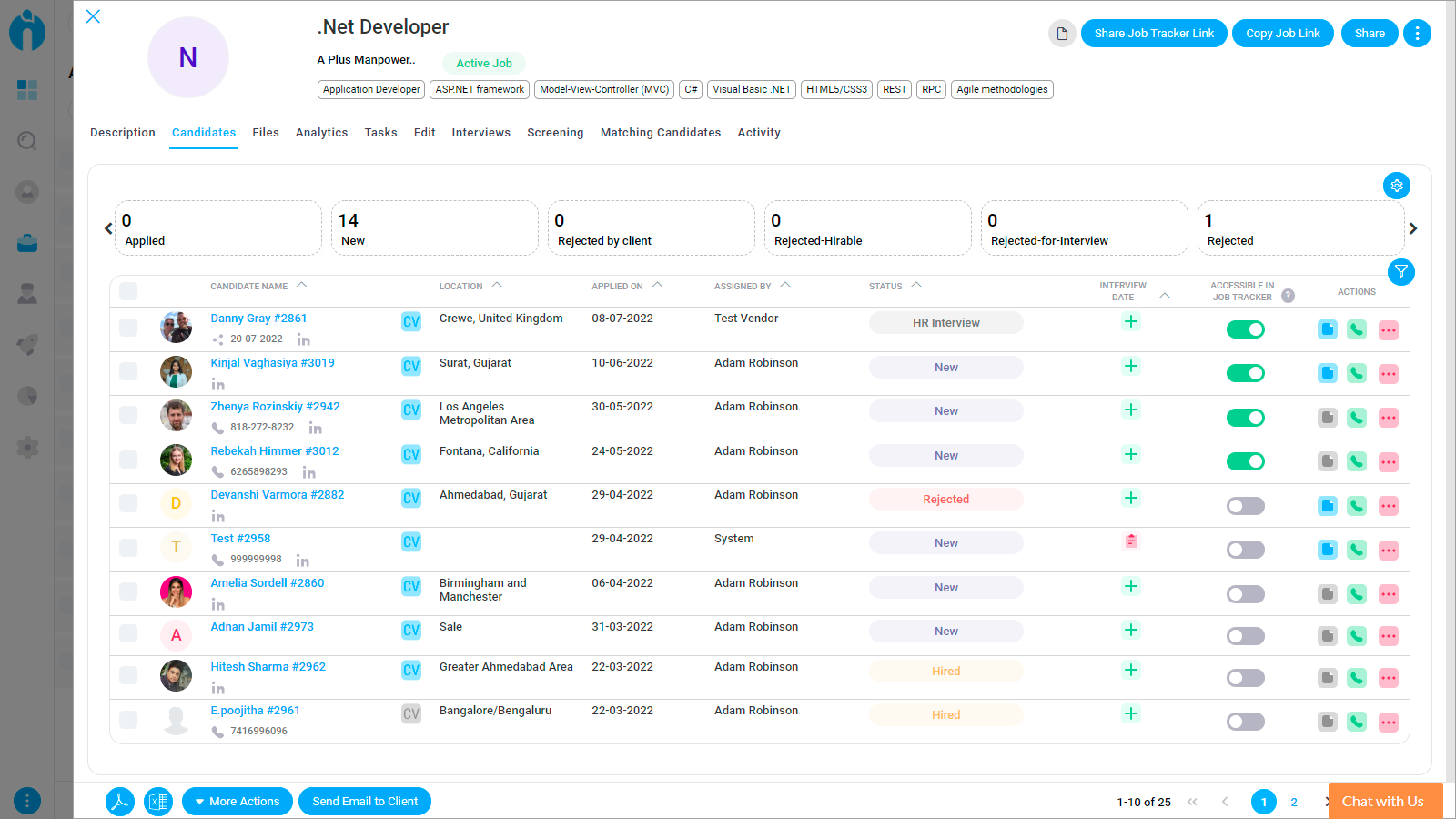Export candidates as PDF
1456x819 pixels.
119,802
